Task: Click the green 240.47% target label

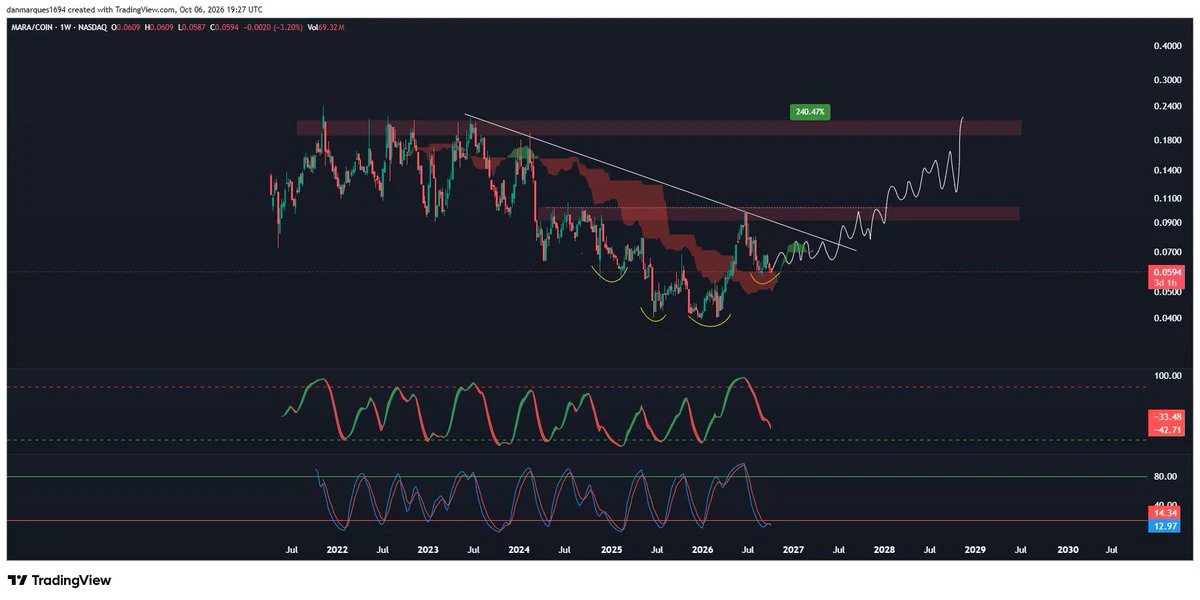Action: click(x=811, y=112)
